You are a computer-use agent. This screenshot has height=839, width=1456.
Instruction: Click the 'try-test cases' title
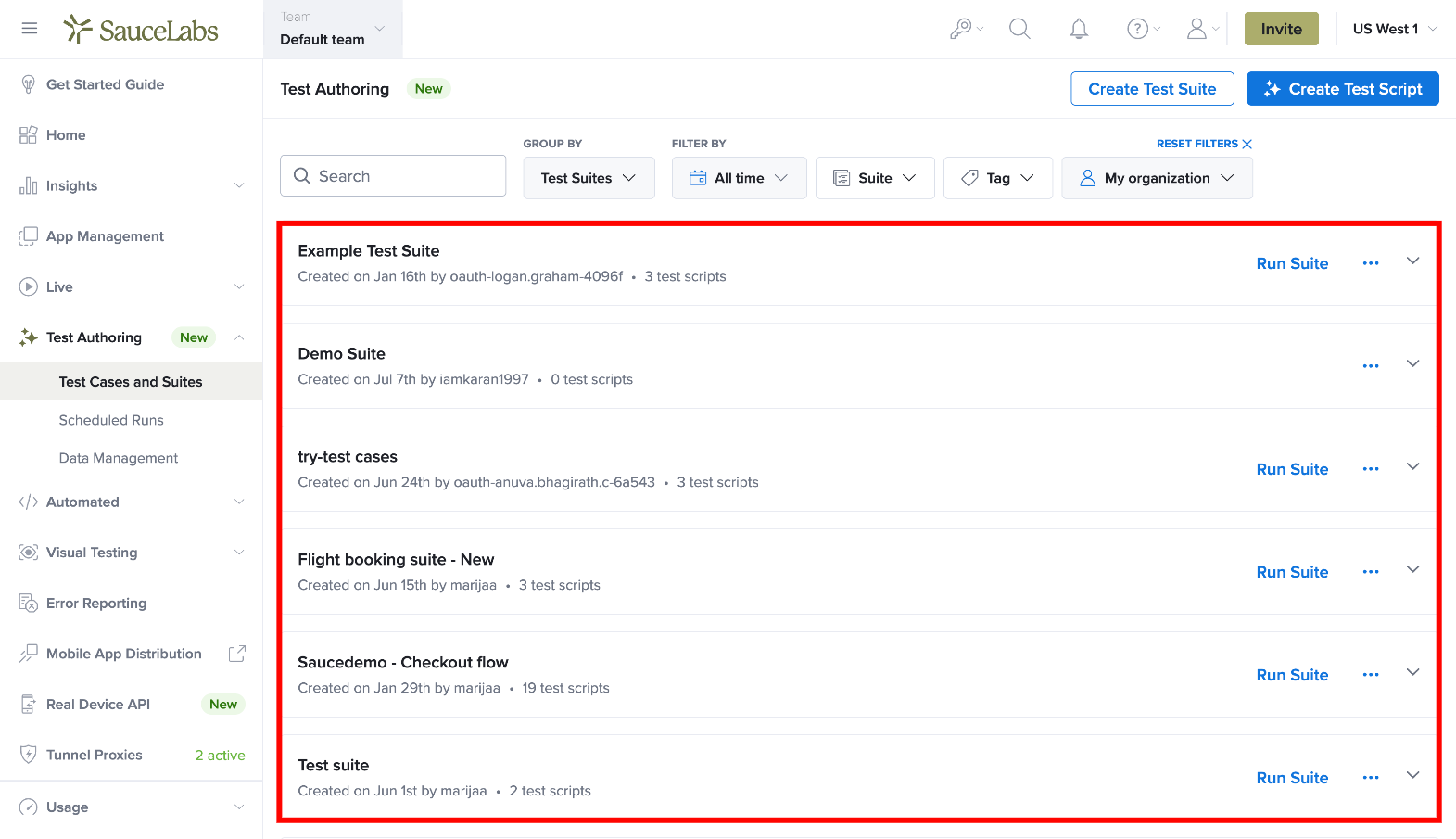click(x=348, y=457)
